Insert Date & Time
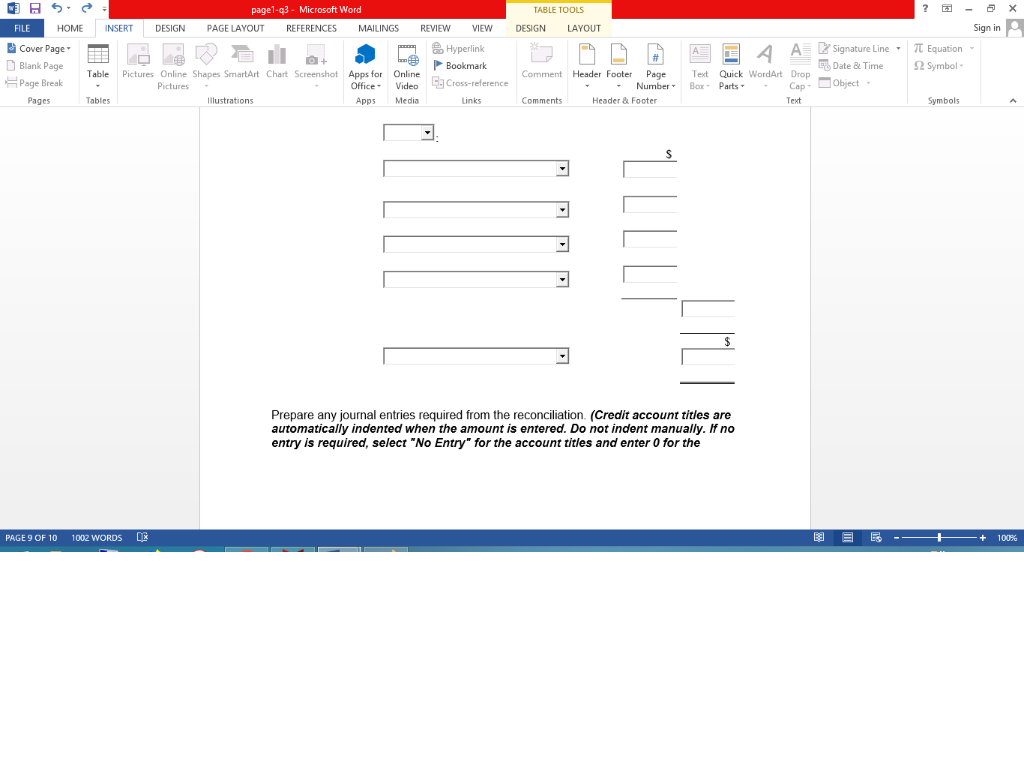 851,66
